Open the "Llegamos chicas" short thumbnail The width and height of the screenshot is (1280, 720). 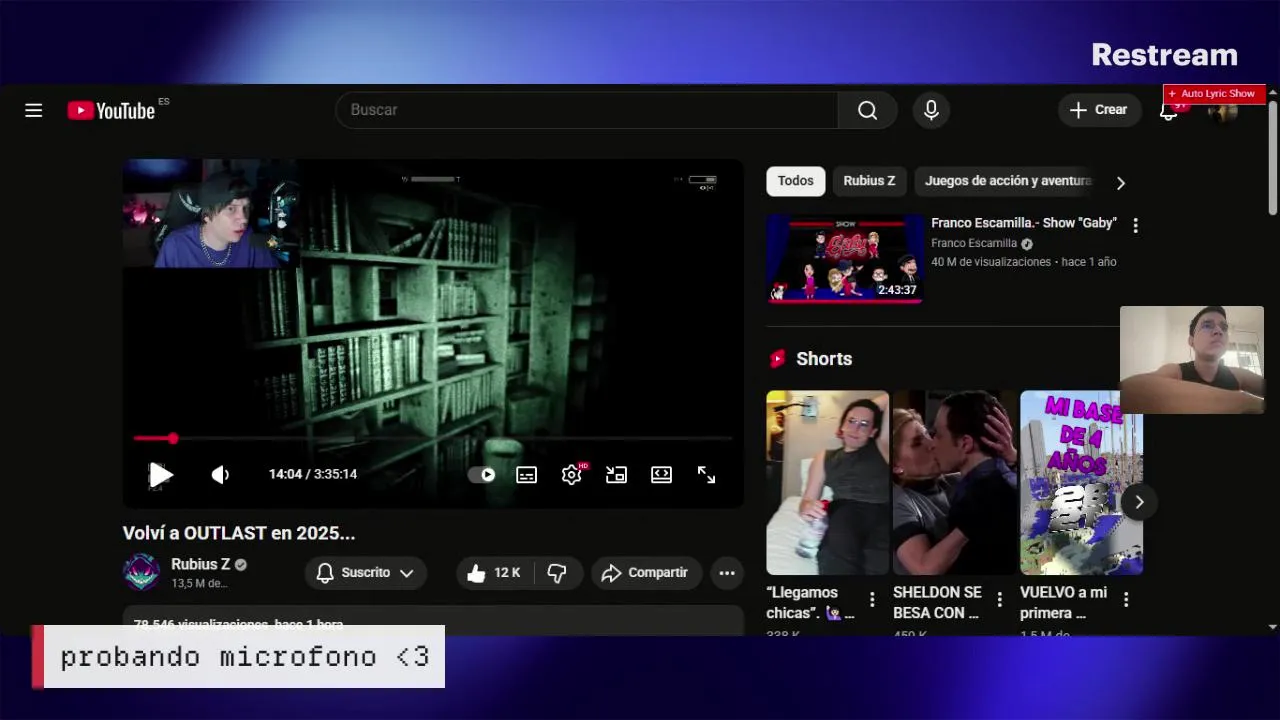[x=827, y=482]
